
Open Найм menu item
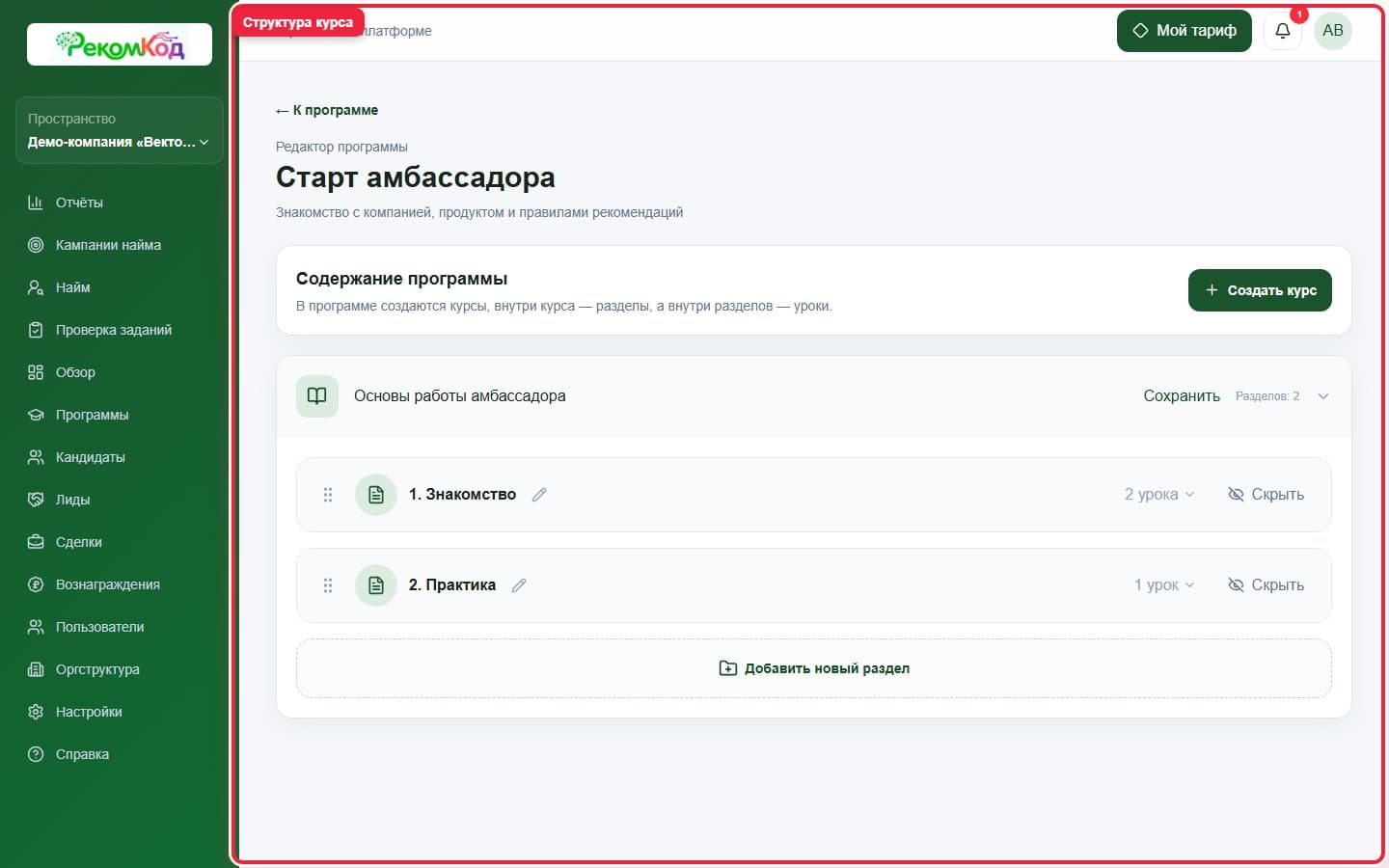(72, 287)
